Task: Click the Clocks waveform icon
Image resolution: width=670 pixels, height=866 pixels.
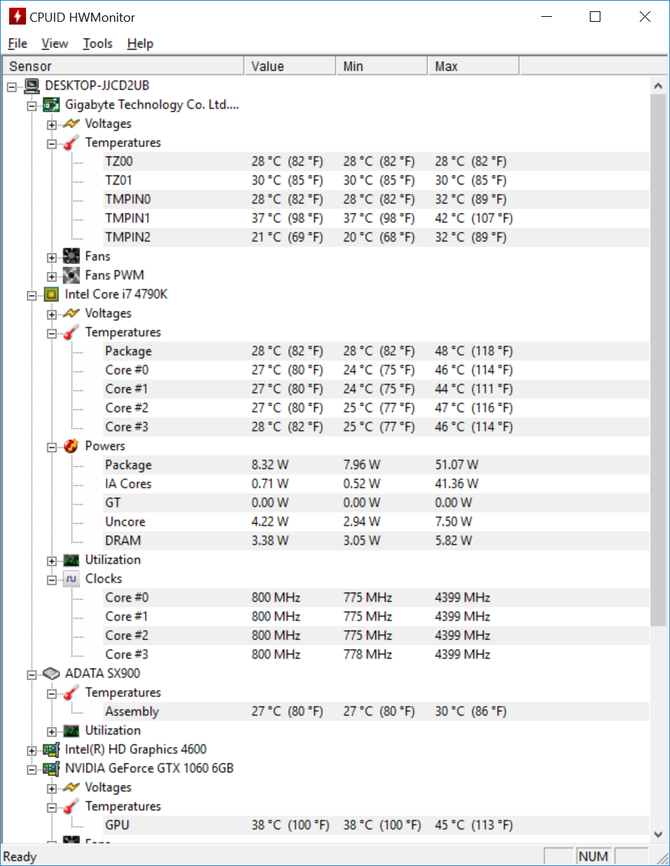Action: pos(71,579)
